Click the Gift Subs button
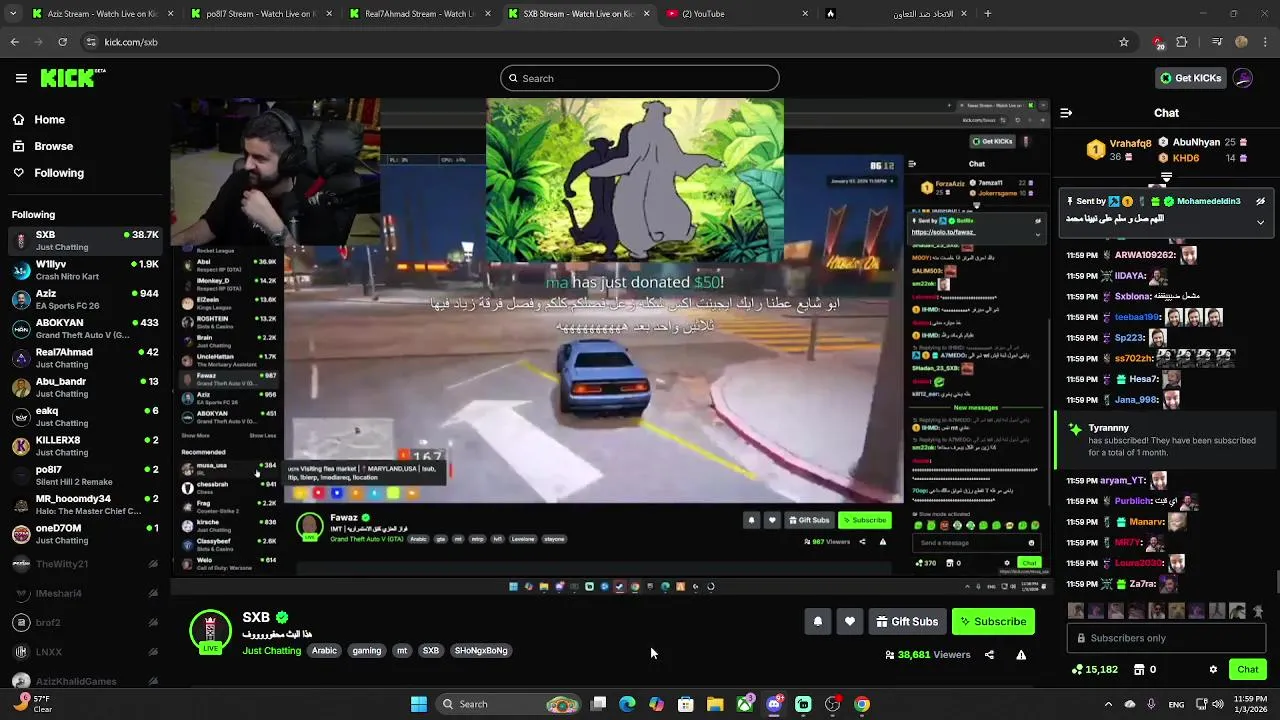This screenshot has width=1280, height=720. coord(907,621)
